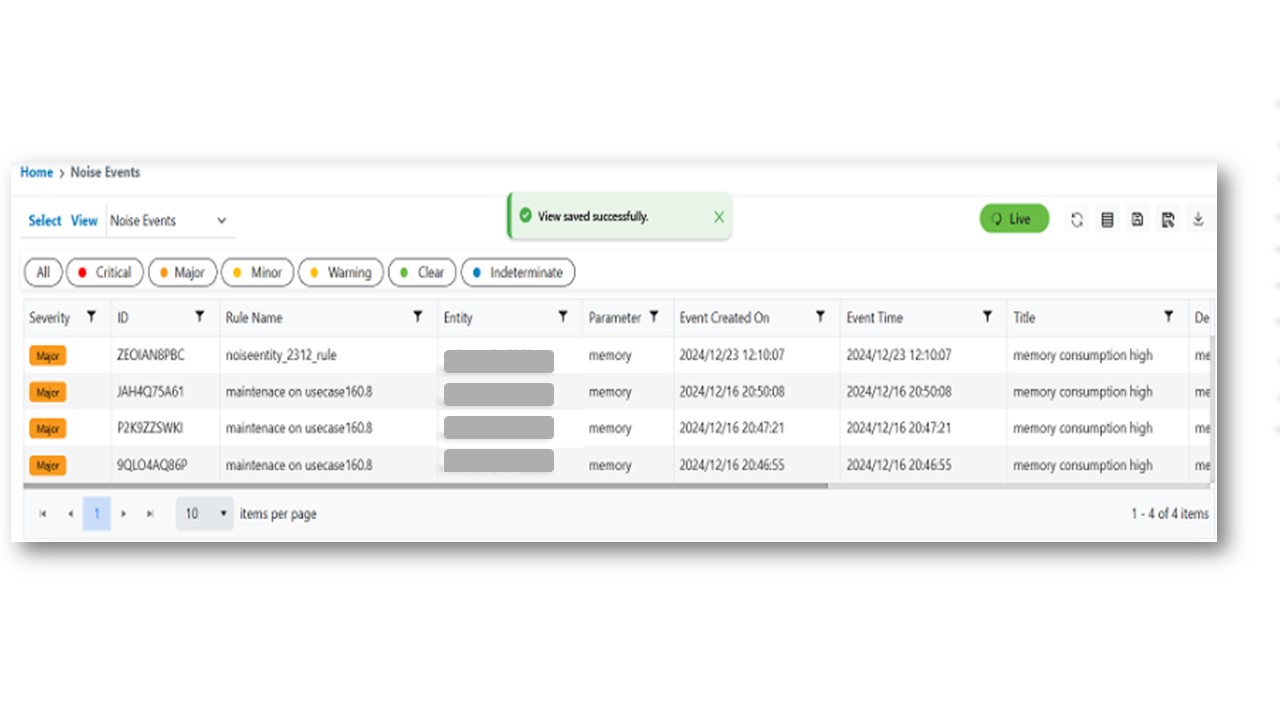Image resolution: width=1280 pixels, height=720 pixels.
Task: Toggle the Live mode button
Action: [x=1014, y=219]
